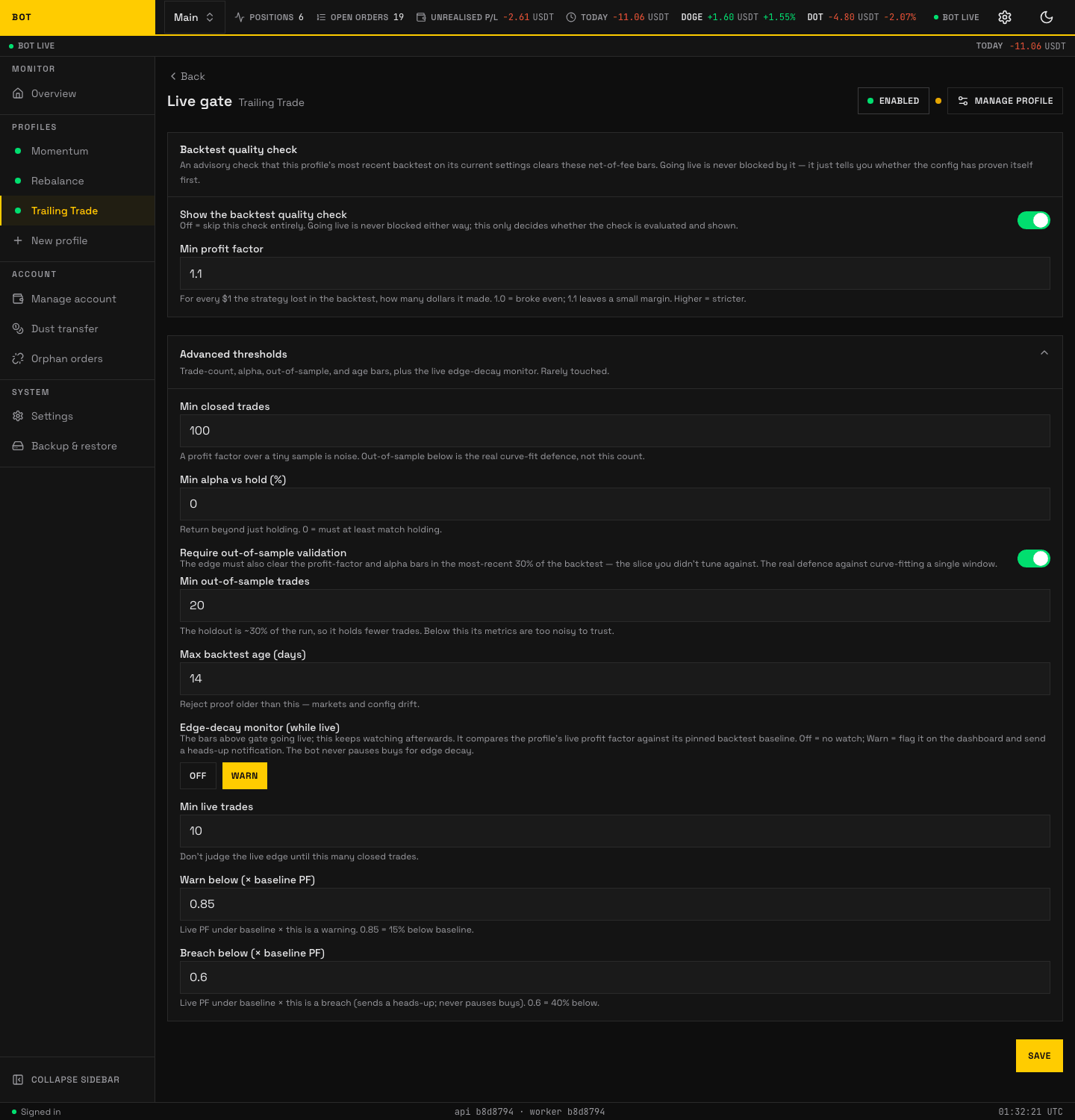Click the Min profit factor input
The width and height of the screenshot is (1075, 1120).
[x=615, y=273]
